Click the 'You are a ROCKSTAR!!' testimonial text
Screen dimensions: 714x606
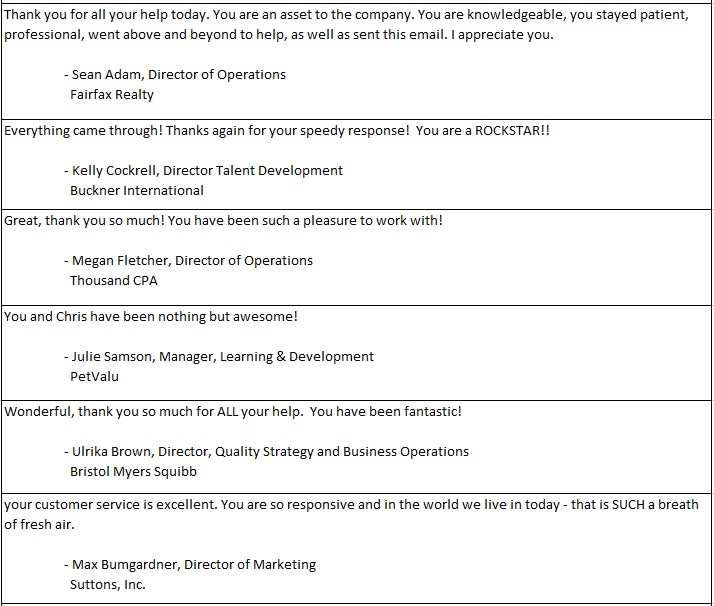483,131
